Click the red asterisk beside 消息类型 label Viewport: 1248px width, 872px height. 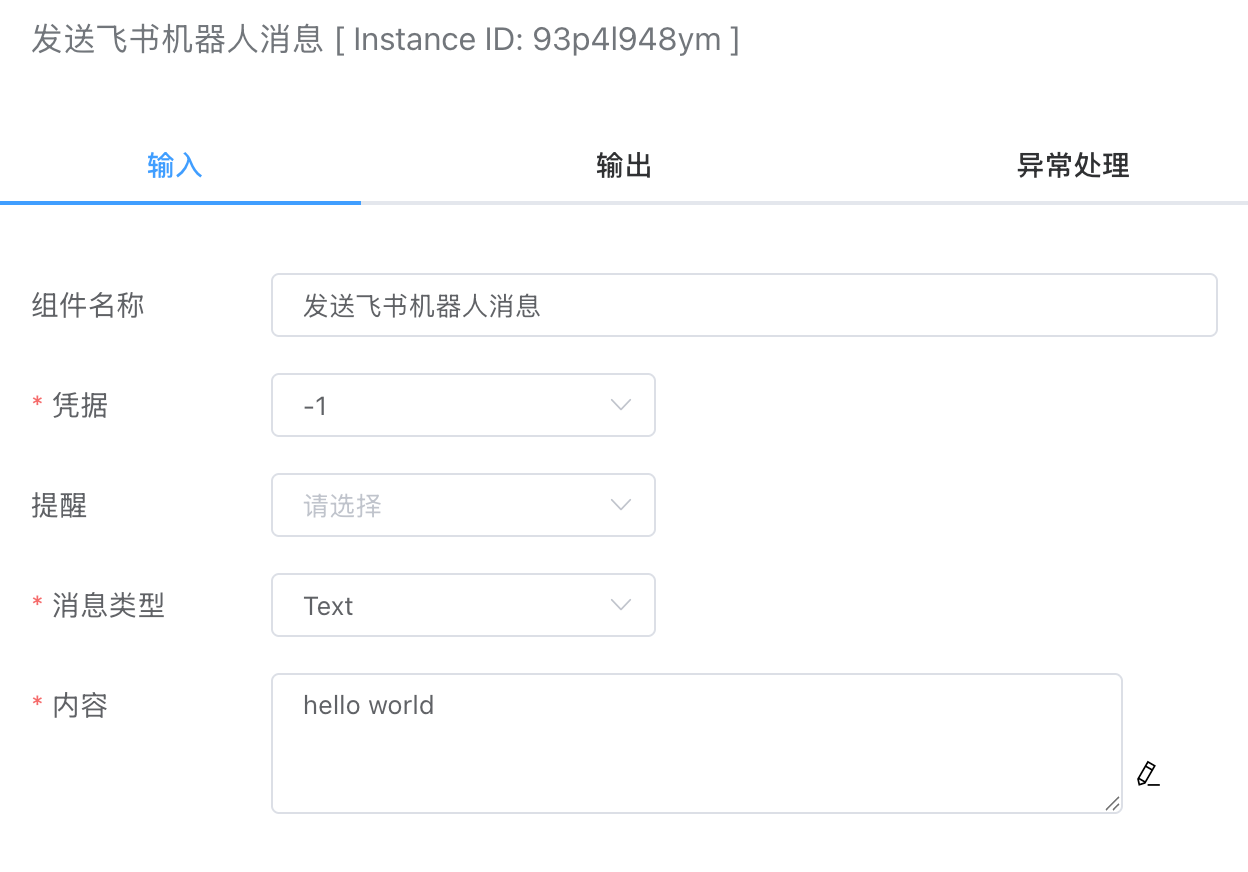pos(36,605)
